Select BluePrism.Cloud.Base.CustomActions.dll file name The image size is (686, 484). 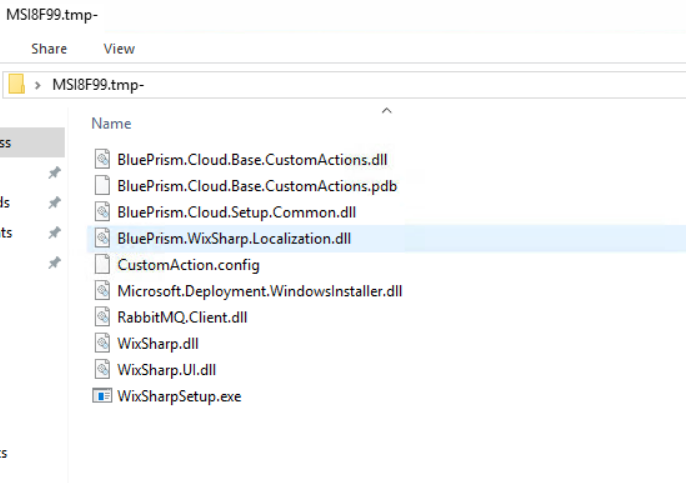pyautogui.click(x=252, y=160)
